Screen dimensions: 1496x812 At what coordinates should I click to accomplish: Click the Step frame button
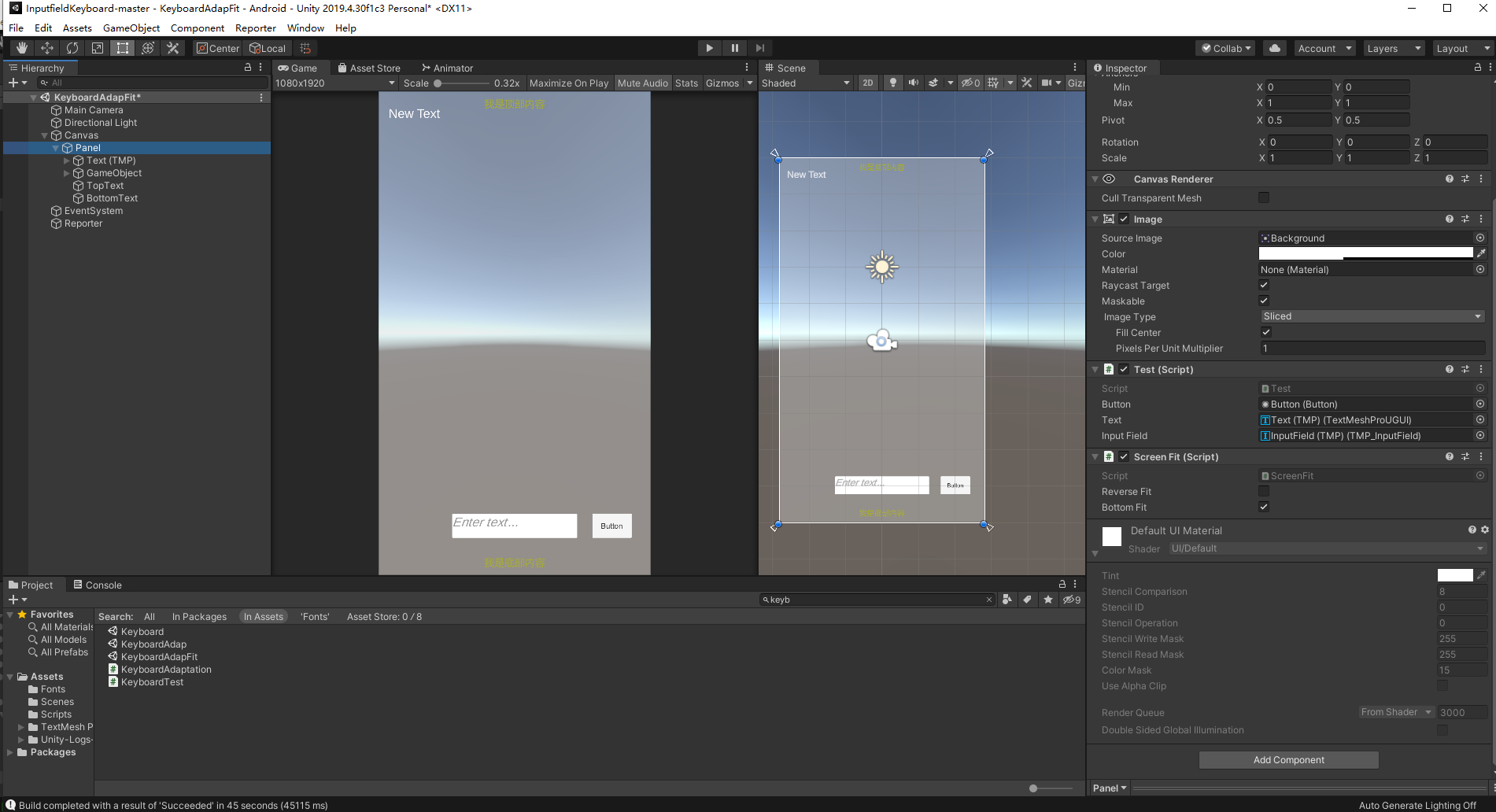[x=760, y=48]
